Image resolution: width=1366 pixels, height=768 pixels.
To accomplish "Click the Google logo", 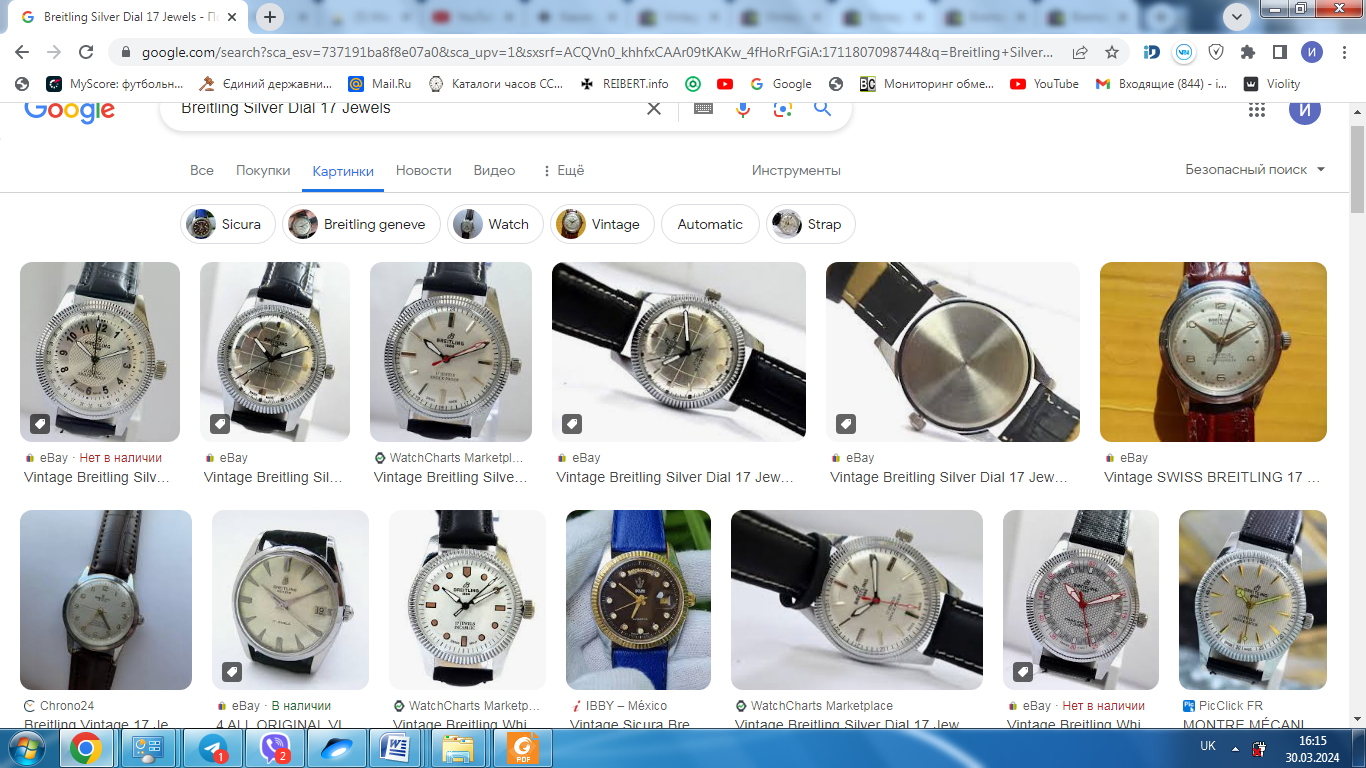I will point(69,110).
